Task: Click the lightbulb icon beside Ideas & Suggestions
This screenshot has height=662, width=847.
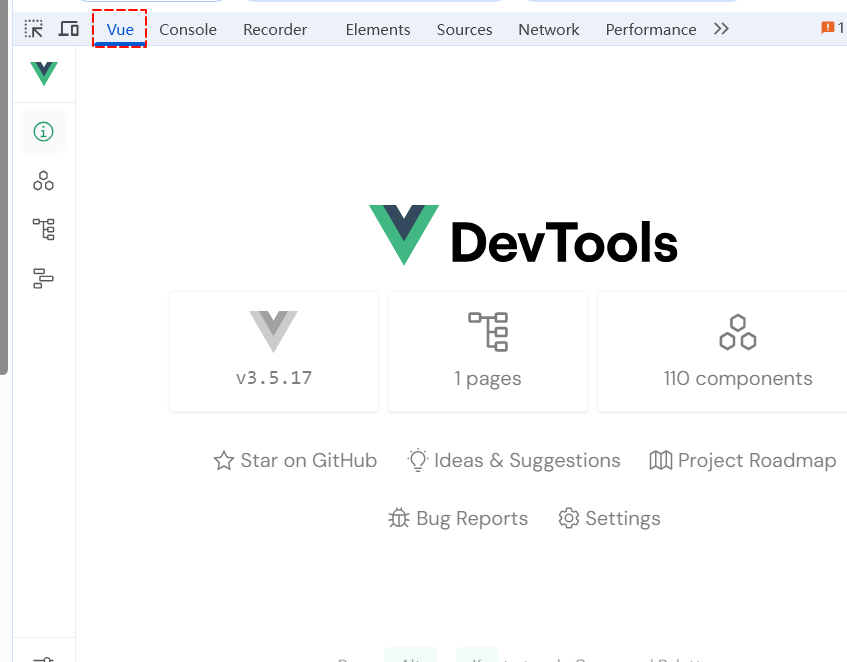Action: (x=418, y=461)
